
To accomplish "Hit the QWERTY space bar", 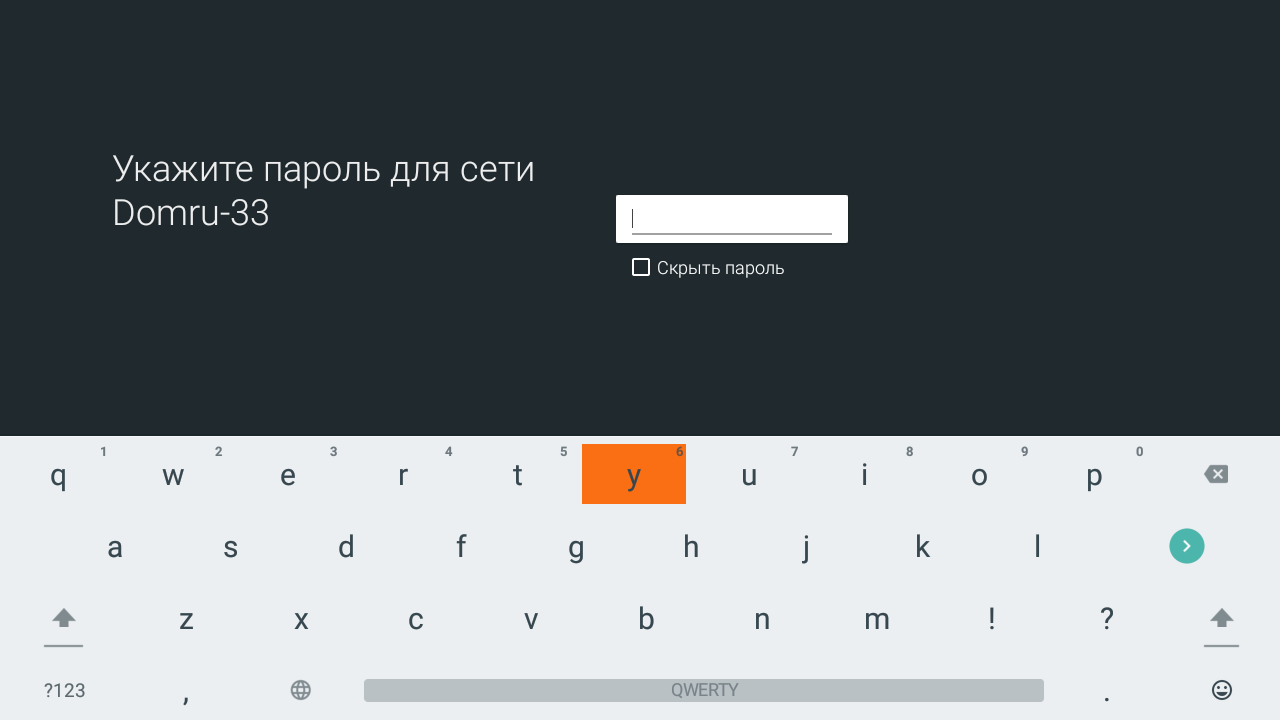I will 704,690.
